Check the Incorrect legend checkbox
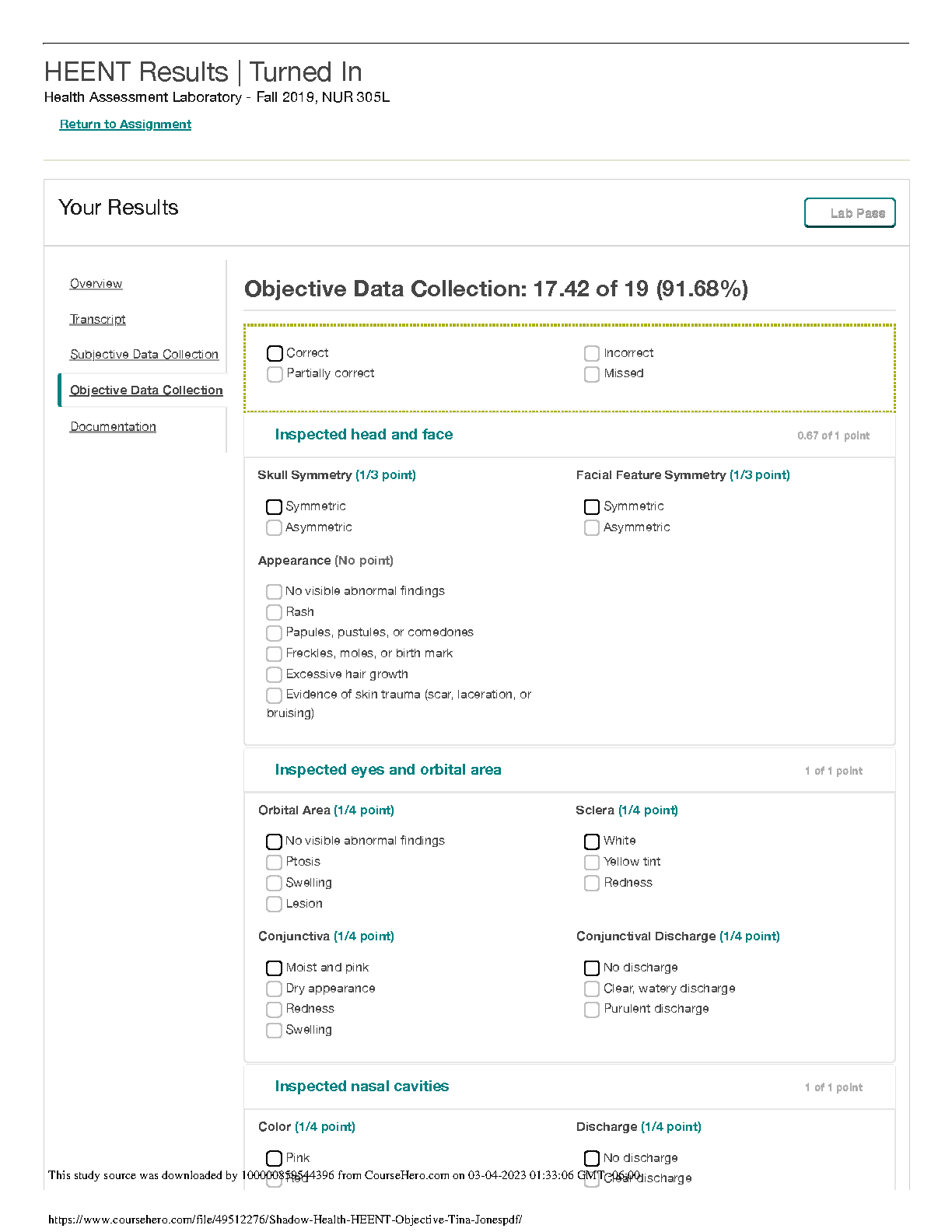This screenshot has height=1232, width=952. (x=592, y=354)
